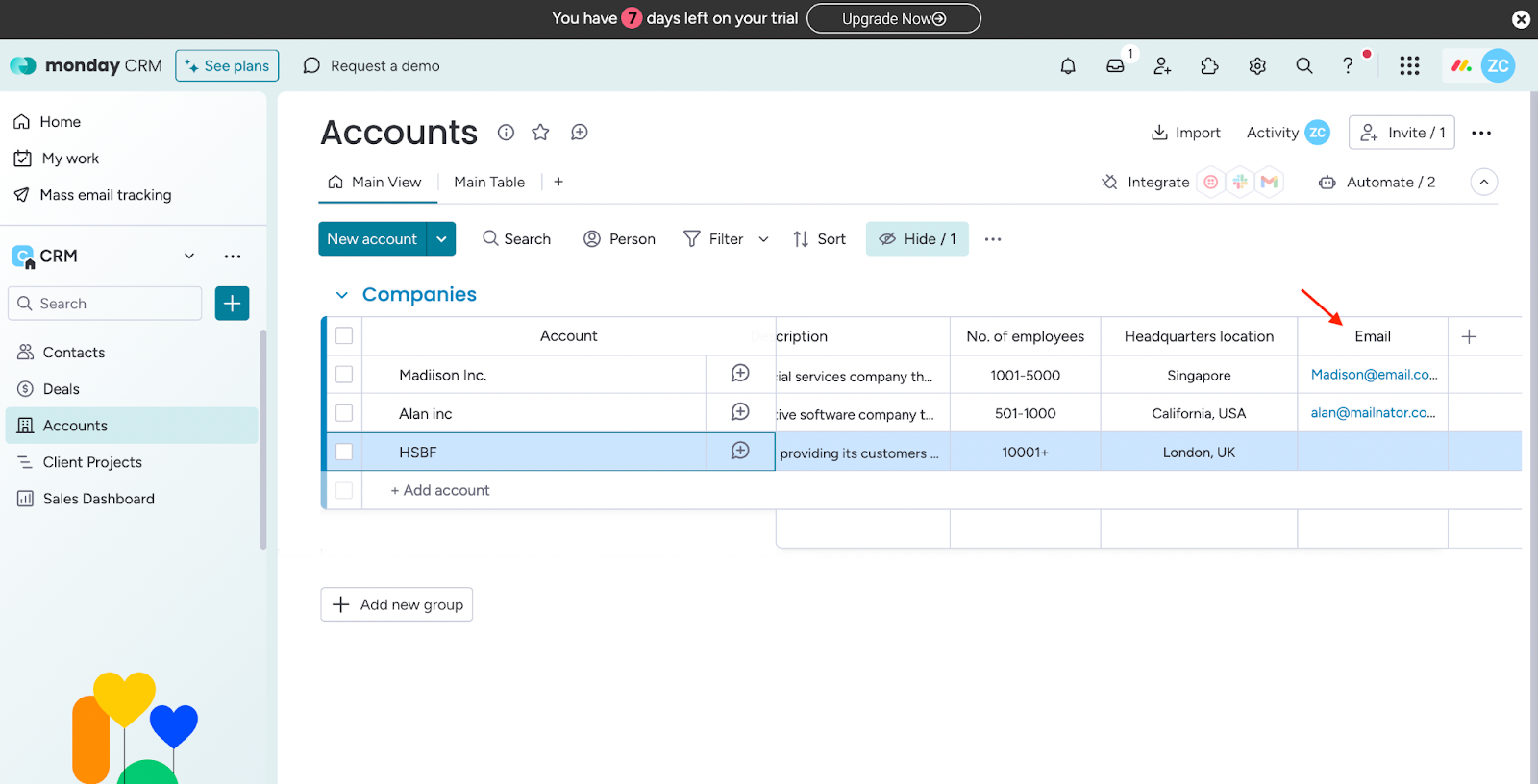The width and height of the screenshot is (1538, 784).
Task: Click Add new group button
Action: pos(397,604)
